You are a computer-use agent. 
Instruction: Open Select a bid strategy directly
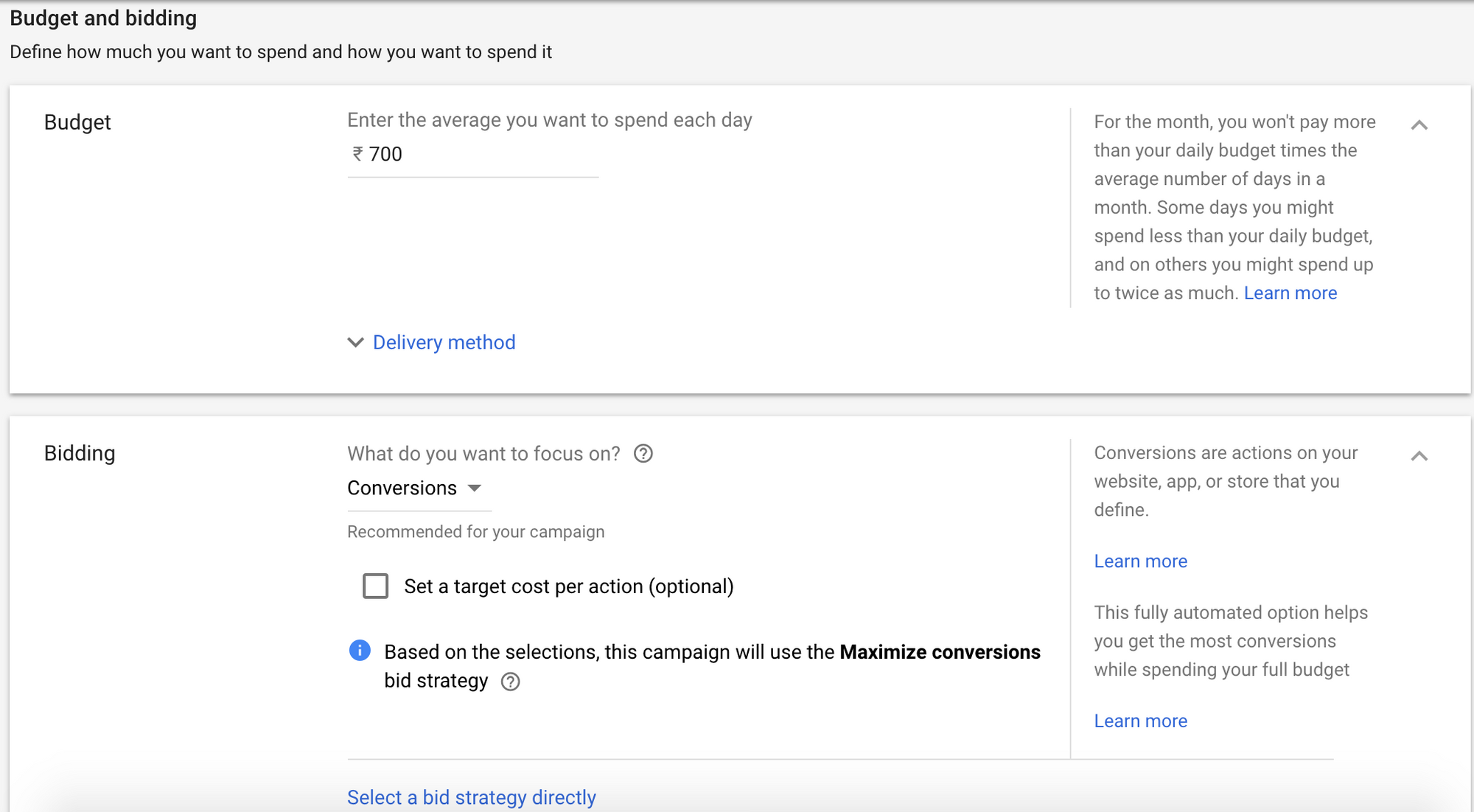(472, 797)
